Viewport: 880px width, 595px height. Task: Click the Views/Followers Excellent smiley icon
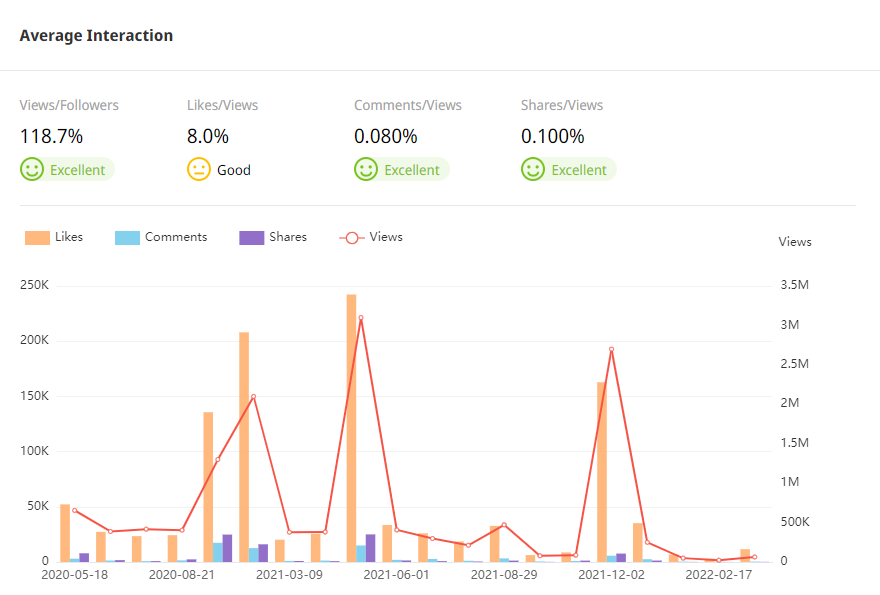point(32,170)
